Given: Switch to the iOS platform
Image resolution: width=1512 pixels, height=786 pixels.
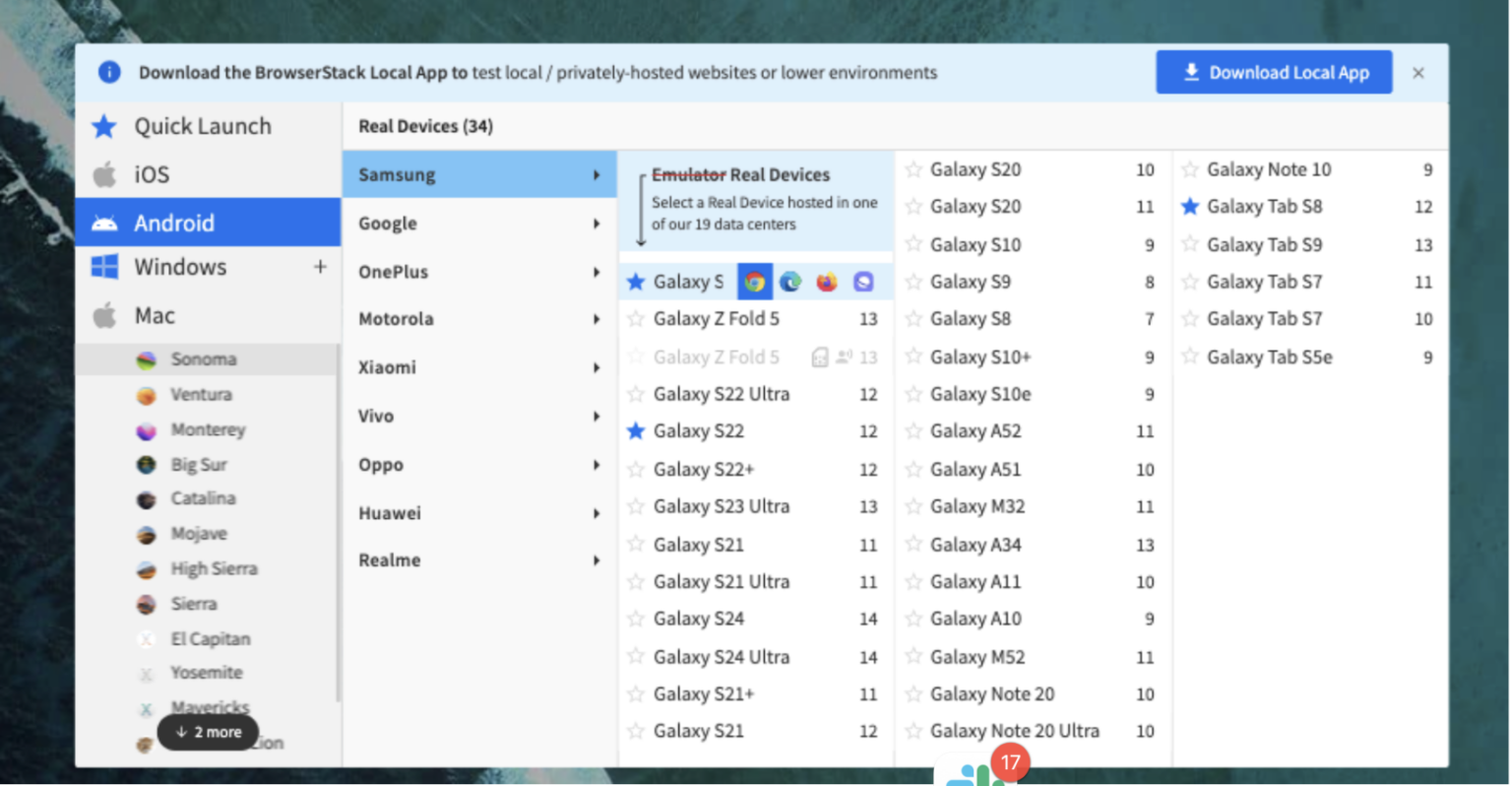Looking at the screenshot, I should click(x=209, y=174).
